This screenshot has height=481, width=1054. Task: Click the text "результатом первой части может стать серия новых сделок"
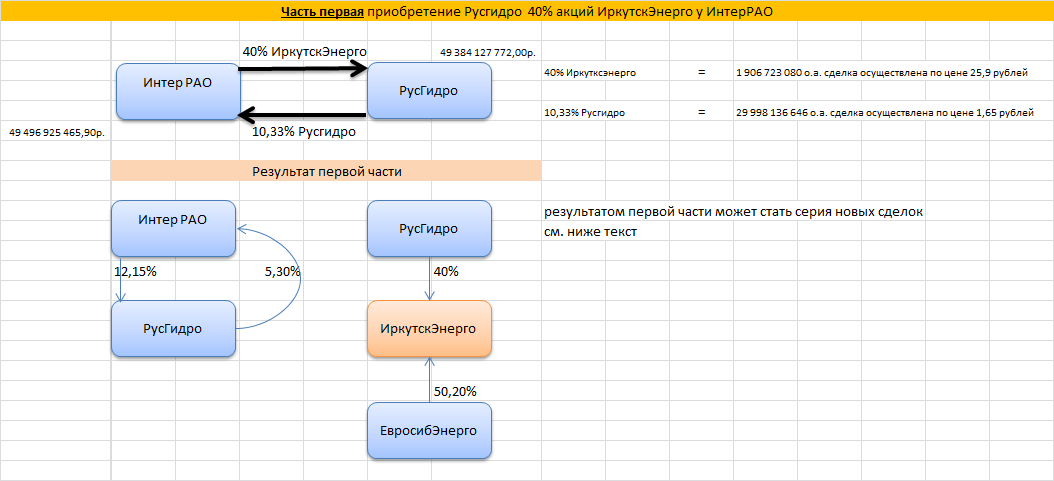pyautogui.click(x=733, y=213)
